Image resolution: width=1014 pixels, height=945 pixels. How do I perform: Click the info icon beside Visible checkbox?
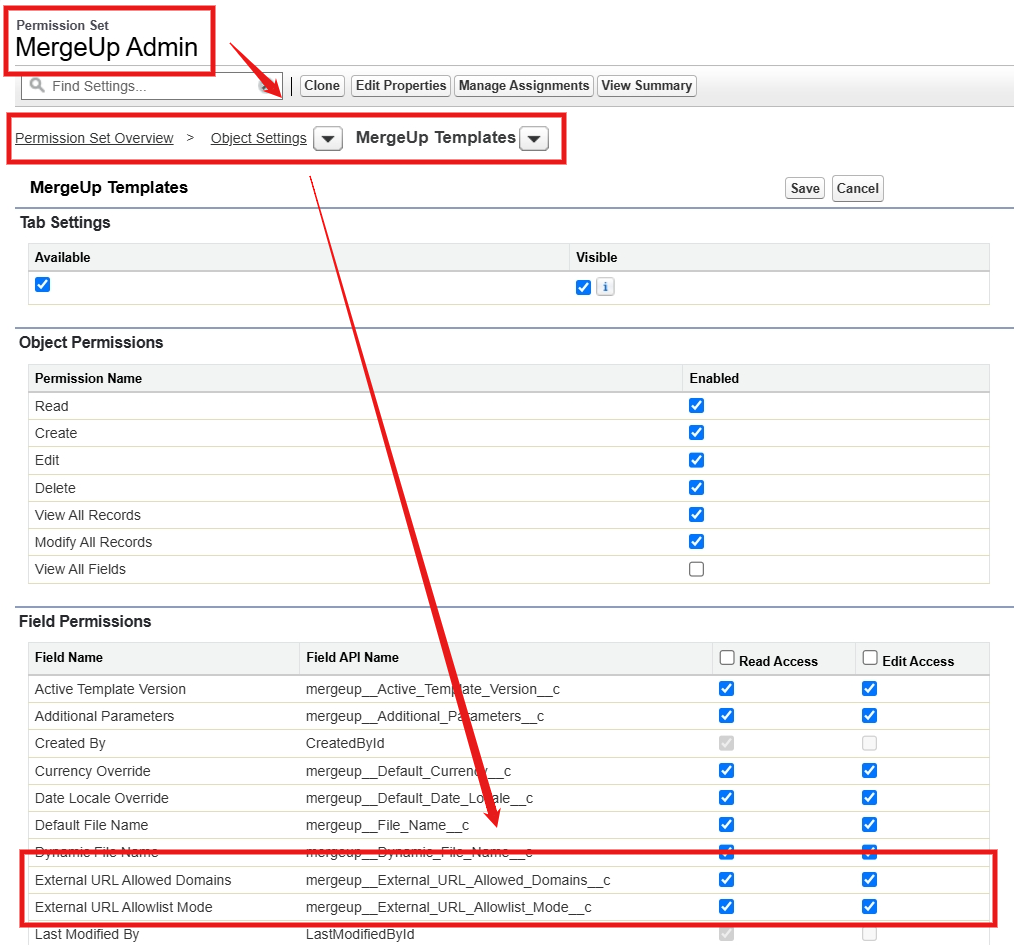[x=605, y=287]
